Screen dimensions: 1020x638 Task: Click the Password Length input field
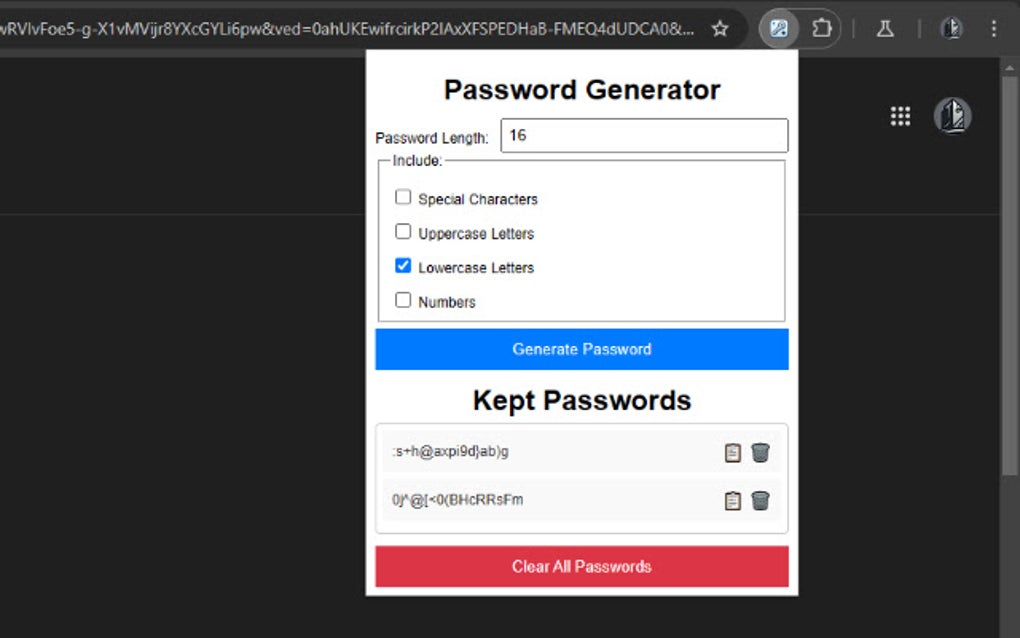pos(644,136)
